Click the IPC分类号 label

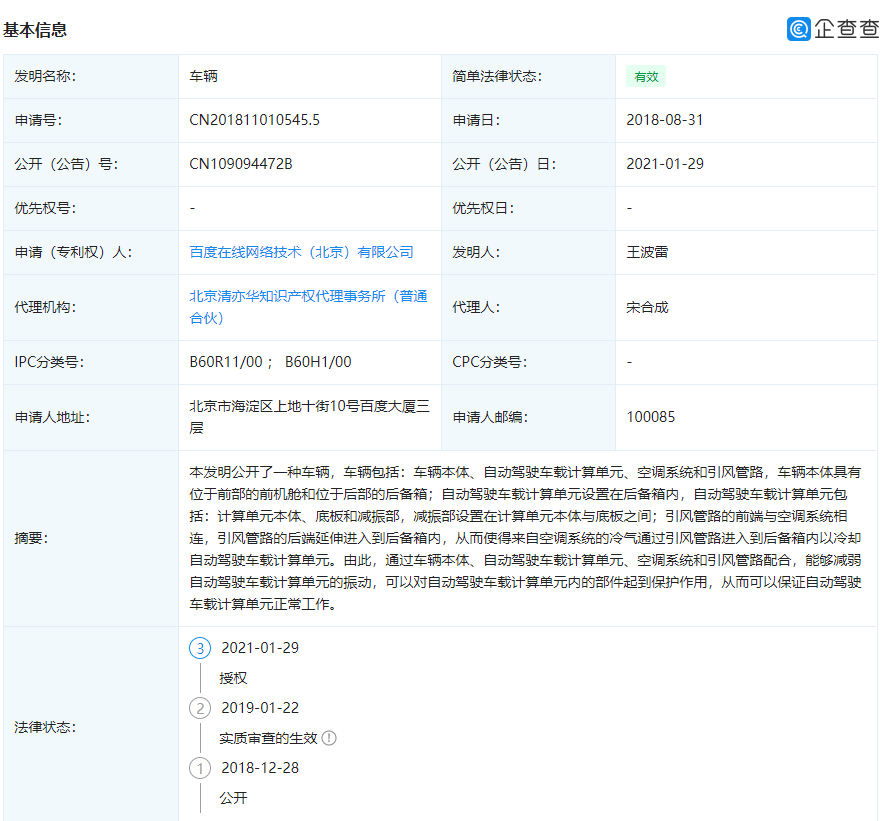[x=49, y=362]
